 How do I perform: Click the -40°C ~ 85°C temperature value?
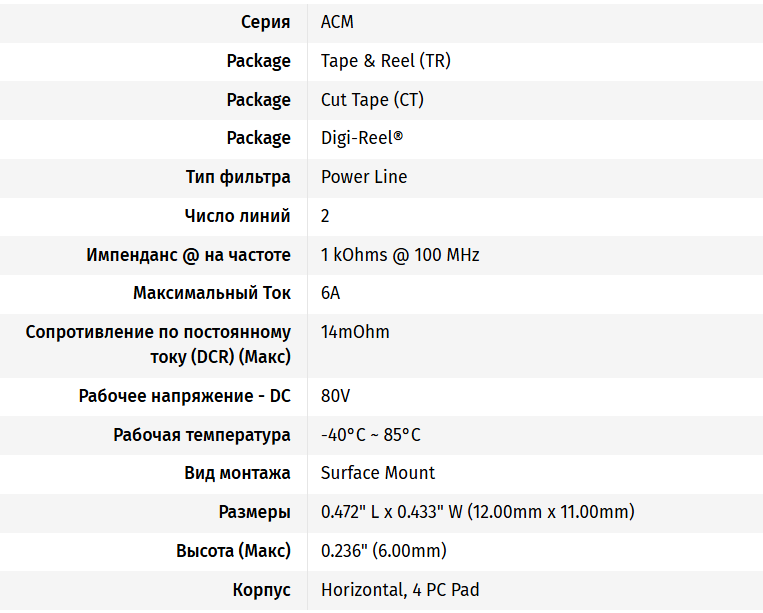tap(370, 435)
